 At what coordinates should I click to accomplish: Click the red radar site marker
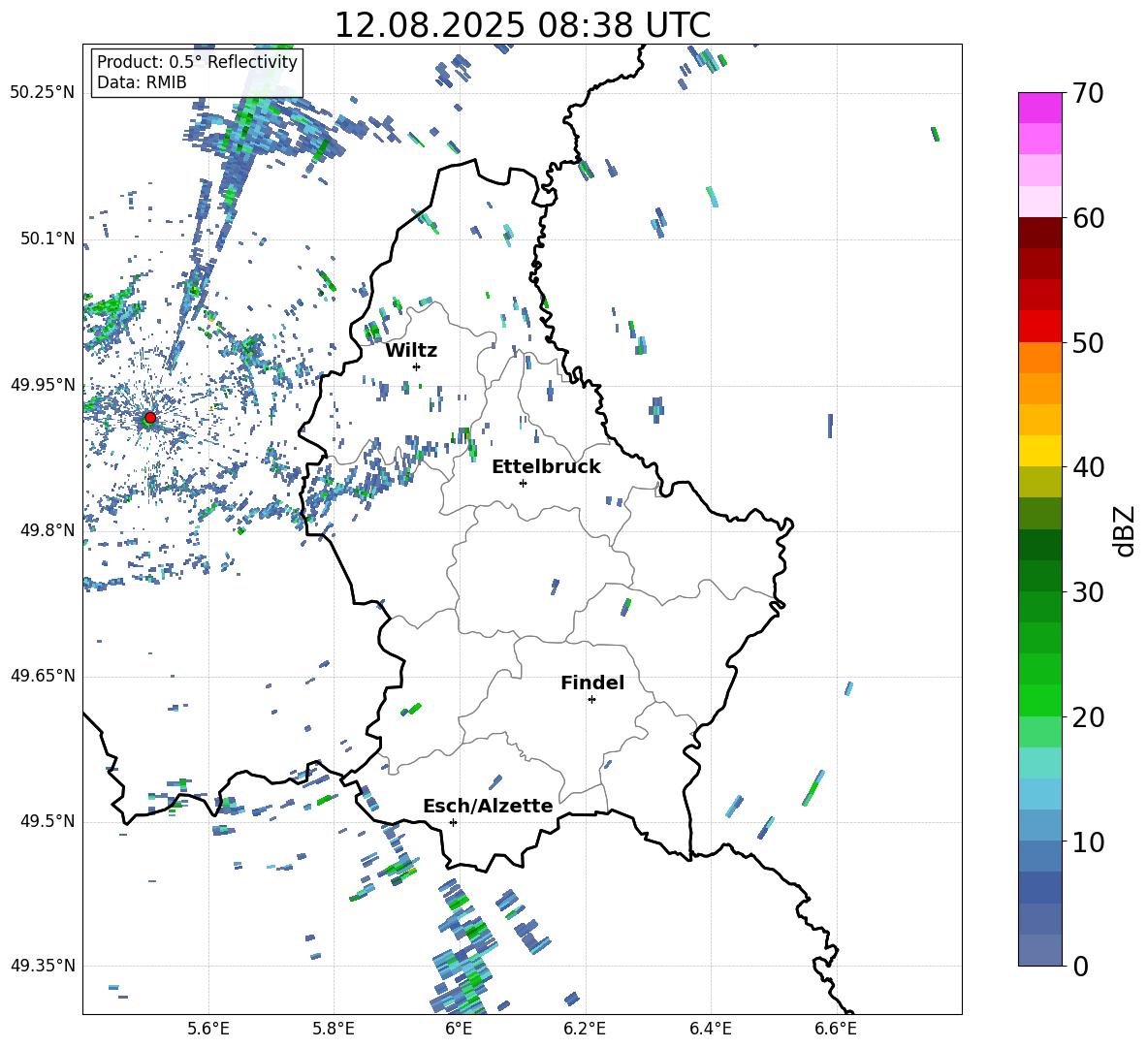150,418
